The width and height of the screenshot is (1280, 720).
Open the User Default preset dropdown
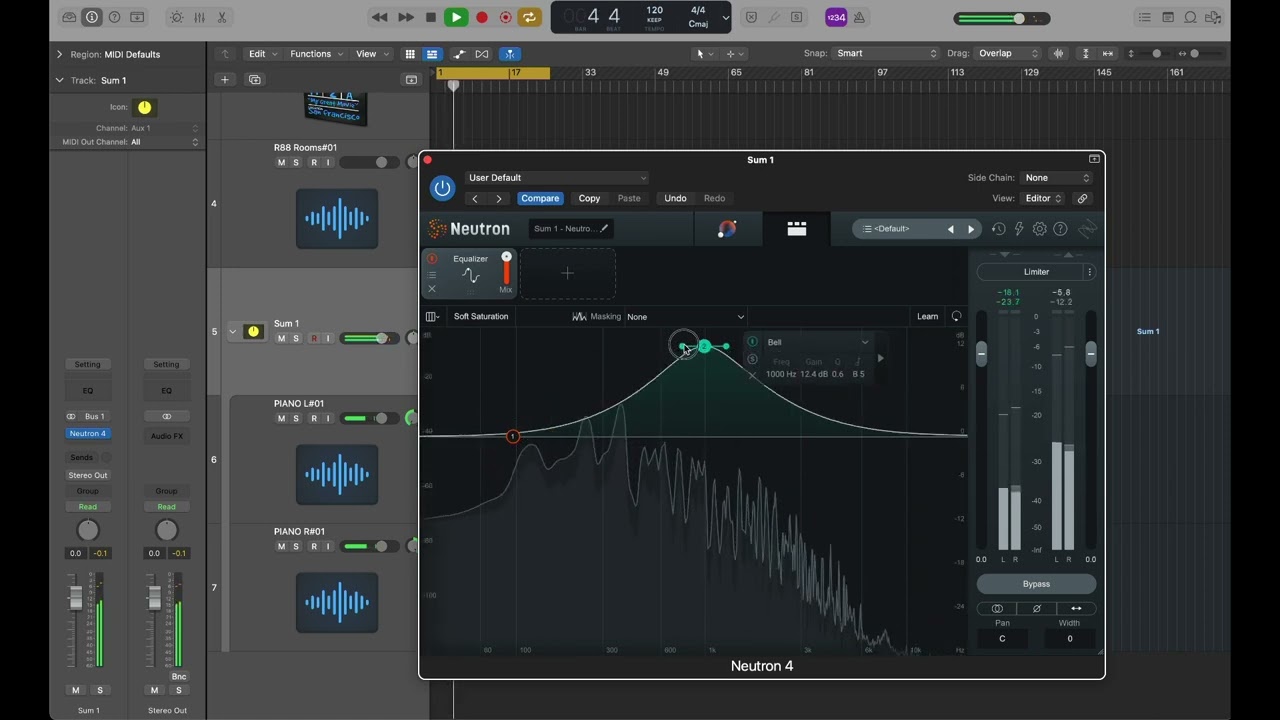(556, 178)
